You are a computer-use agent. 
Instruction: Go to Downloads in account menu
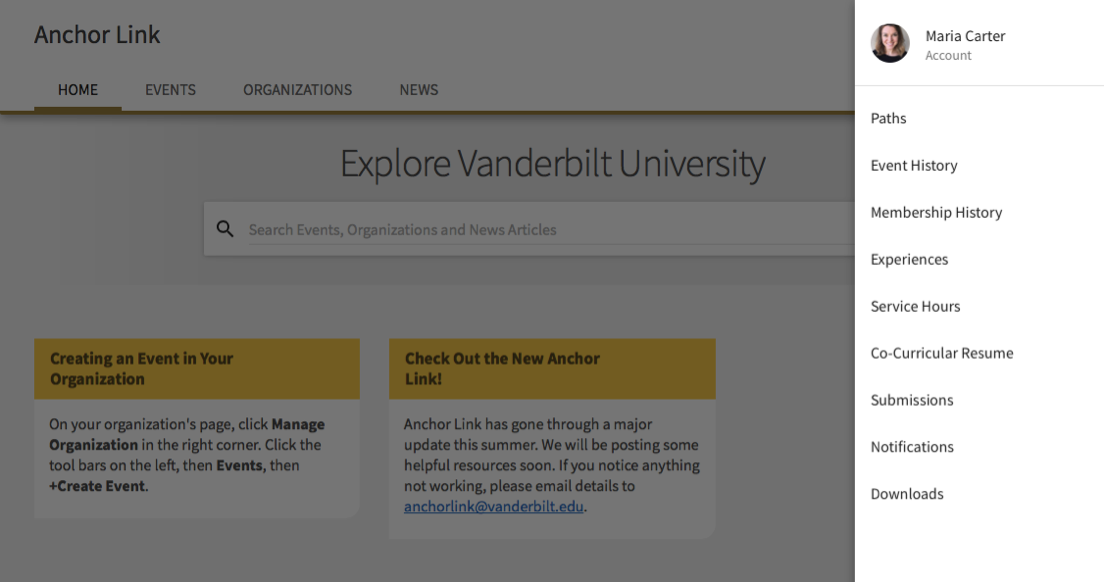906,494
